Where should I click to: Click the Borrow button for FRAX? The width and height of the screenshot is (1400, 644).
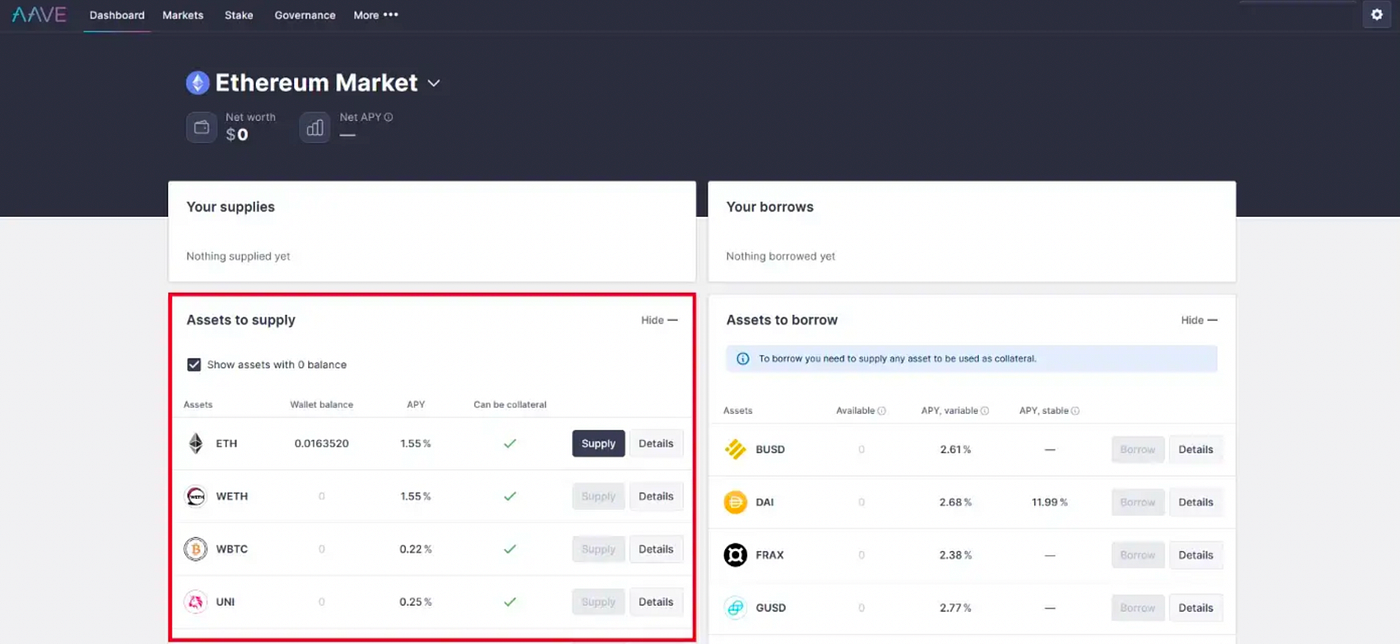(x=1138, y=555)
